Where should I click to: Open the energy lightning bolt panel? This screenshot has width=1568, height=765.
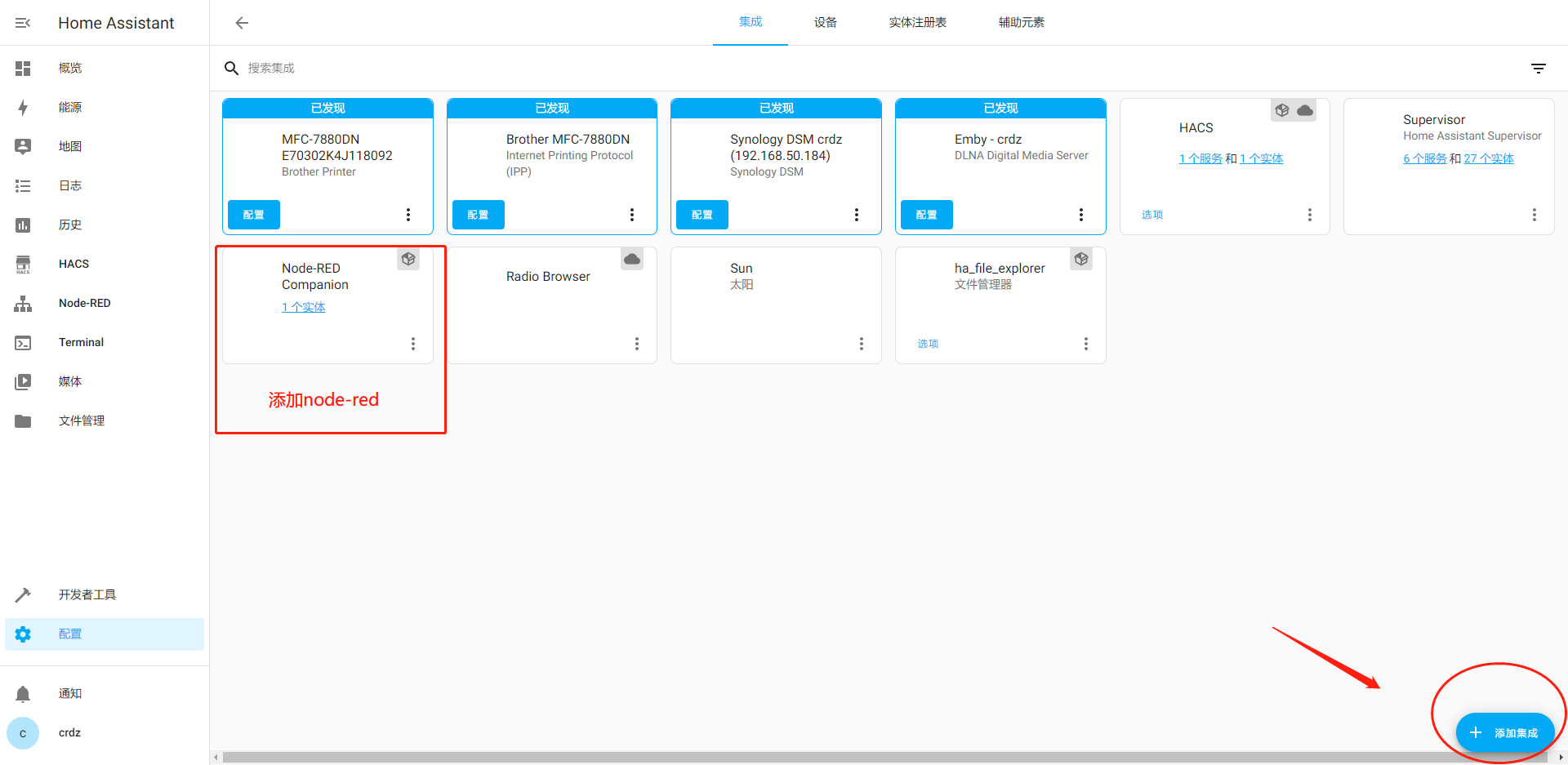pyautogui.click(x=23, y=107)
